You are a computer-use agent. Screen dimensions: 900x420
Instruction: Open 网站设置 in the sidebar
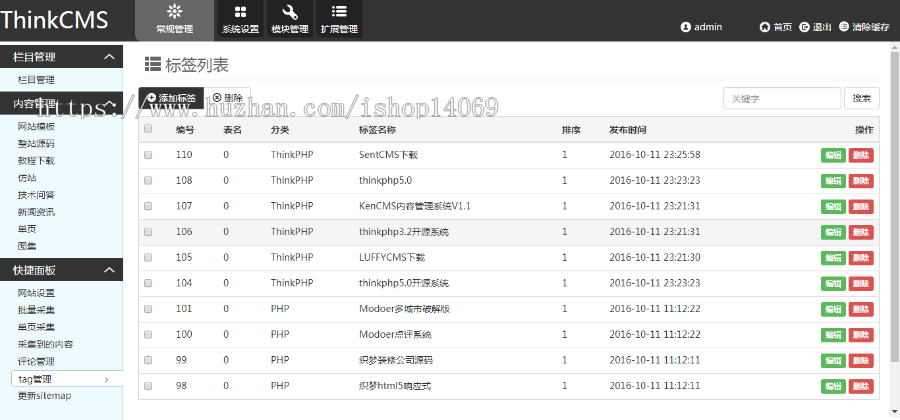[x=36, y=293]
